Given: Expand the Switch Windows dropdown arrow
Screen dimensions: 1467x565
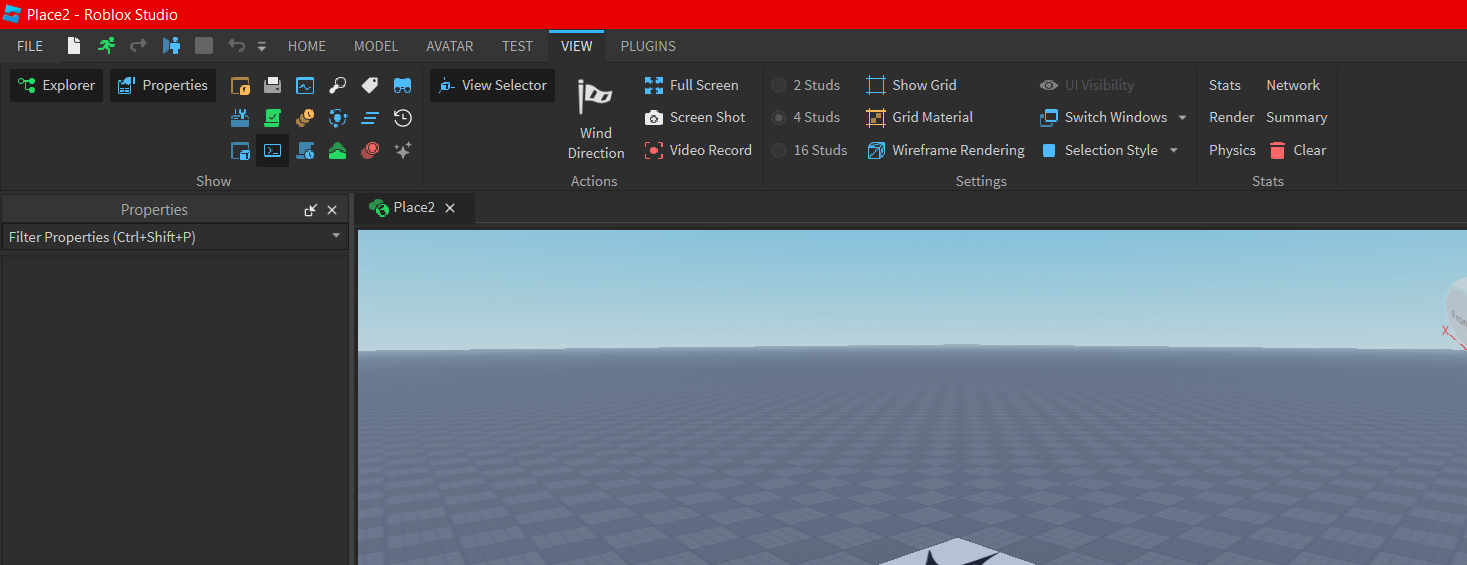Looking at the screenshot, I should (1182, 118).
